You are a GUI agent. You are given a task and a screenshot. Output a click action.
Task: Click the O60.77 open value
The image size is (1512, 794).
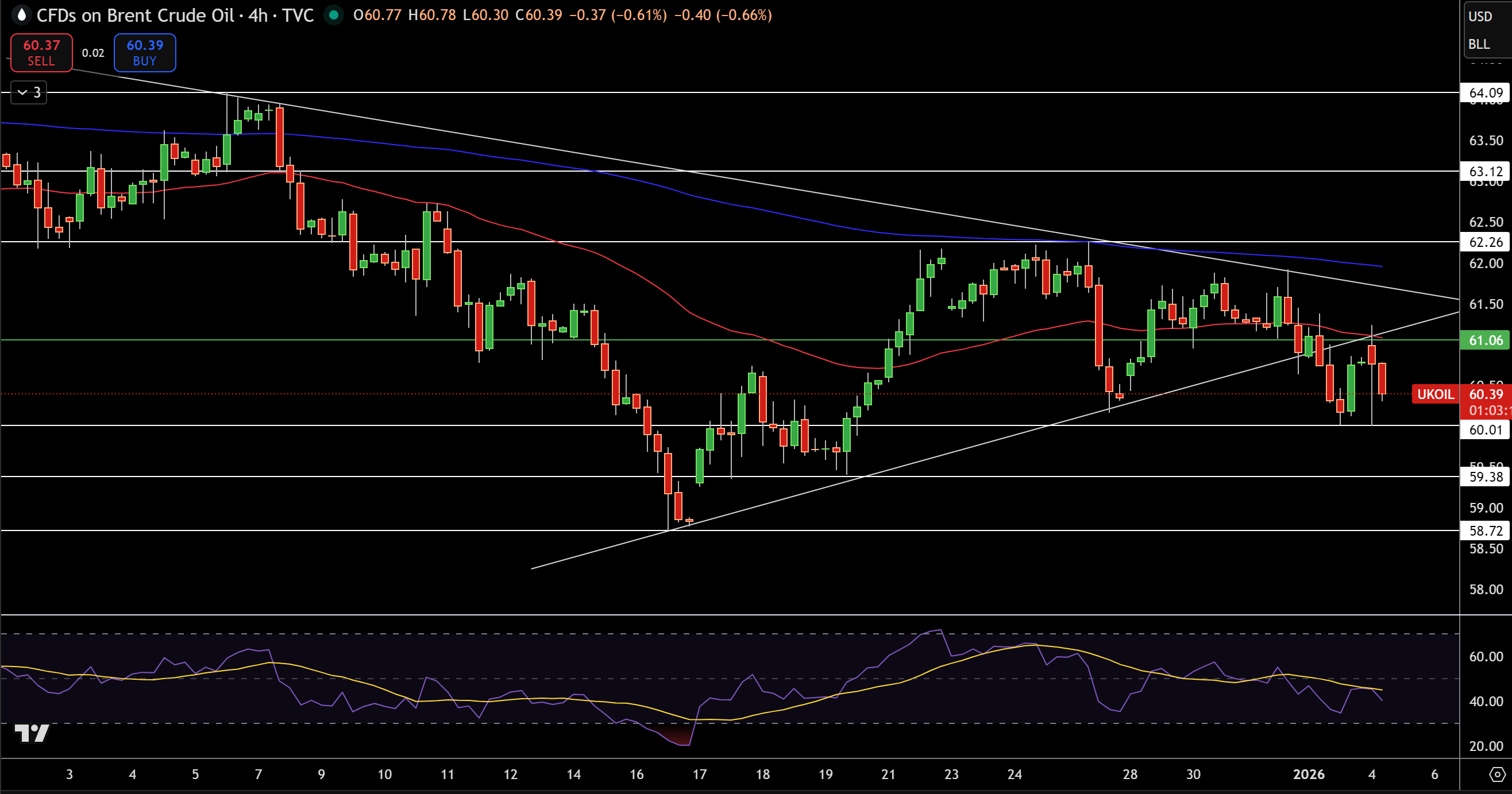click(x=377, y=15)
